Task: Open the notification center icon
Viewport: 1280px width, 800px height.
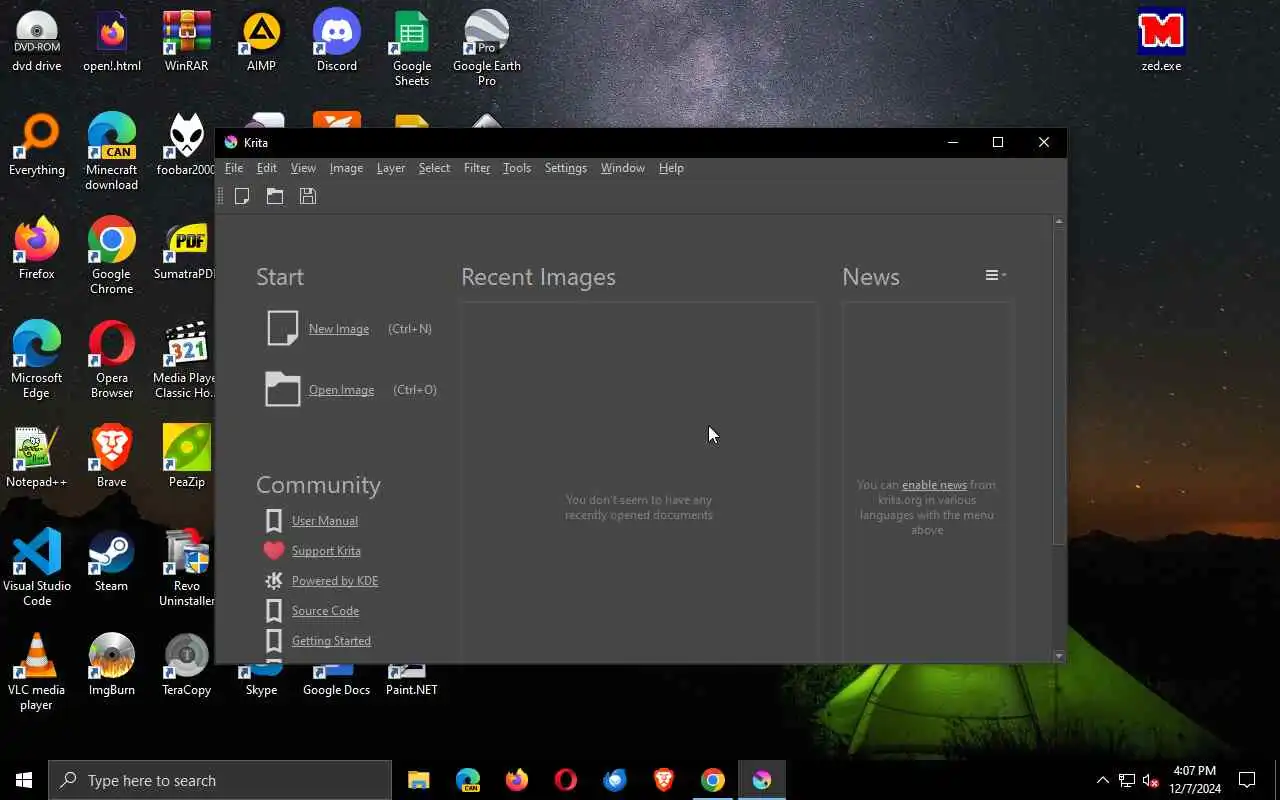Action: click(1247, 780)
